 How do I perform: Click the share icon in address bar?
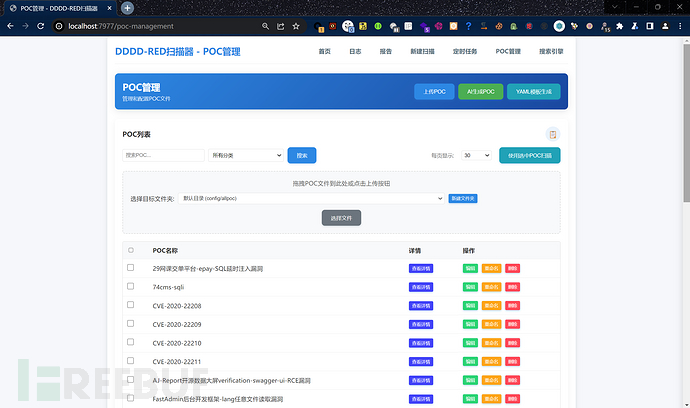(x=283, y=26)
